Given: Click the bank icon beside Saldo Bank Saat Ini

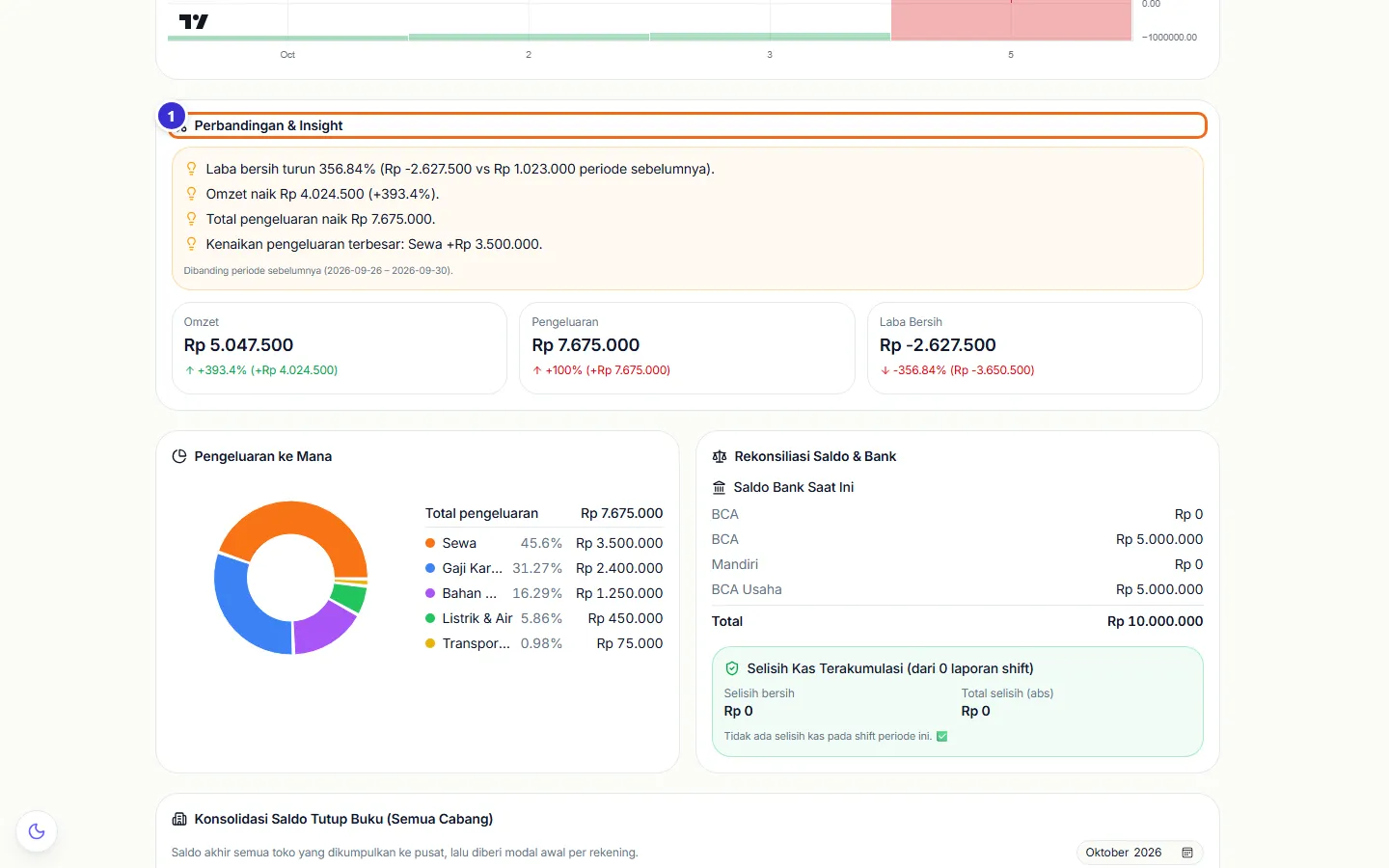Looking at the screenshot, I should tap(719, 487).
